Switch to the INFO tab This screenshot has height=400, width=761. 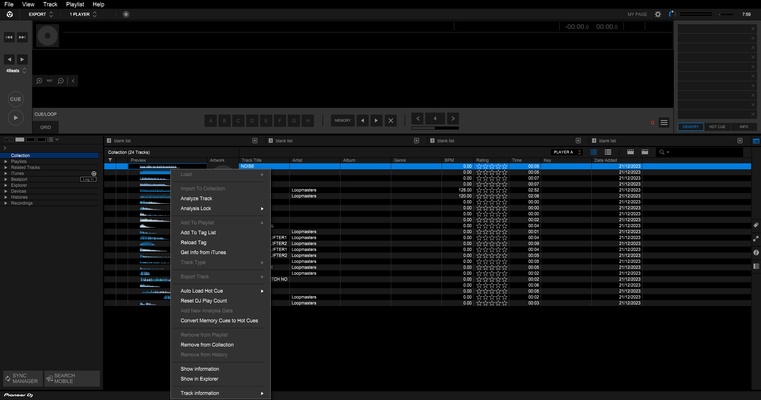coord(744,127)
